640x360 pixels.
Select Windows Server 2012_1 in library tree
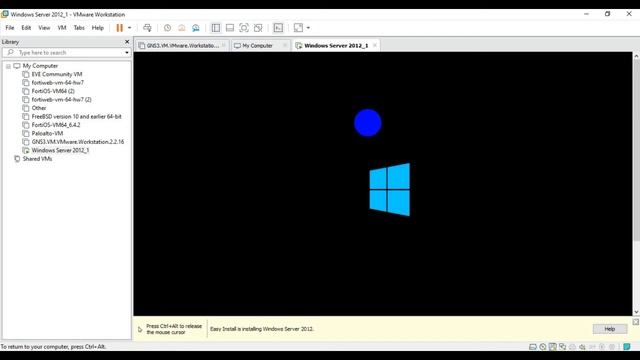tap(60, 150)
